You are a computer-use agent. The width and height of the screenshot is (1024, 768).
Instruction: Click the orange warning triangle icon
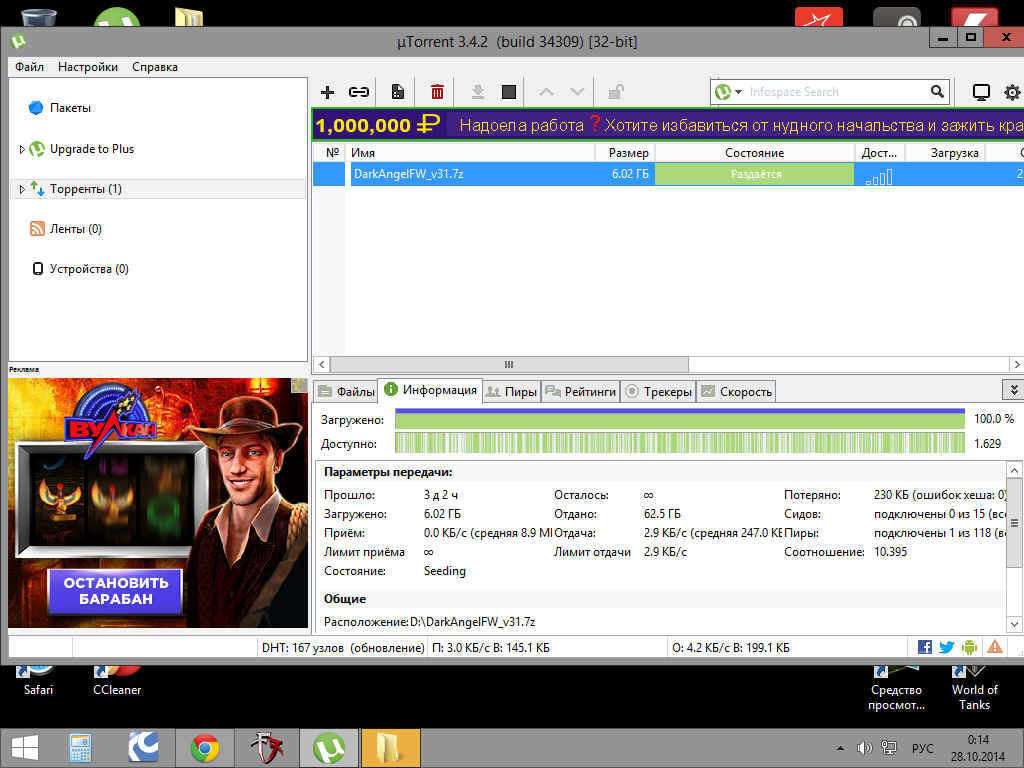(995, 647)
